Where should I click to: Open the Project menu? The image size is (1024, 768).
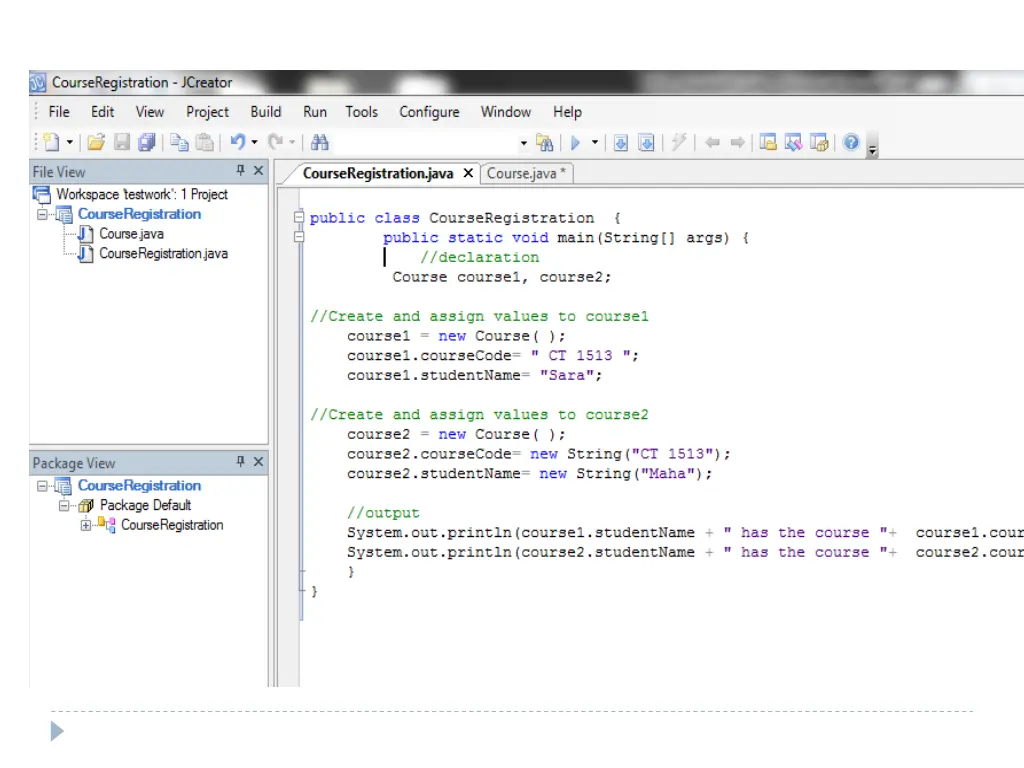[x=208, y=112]
